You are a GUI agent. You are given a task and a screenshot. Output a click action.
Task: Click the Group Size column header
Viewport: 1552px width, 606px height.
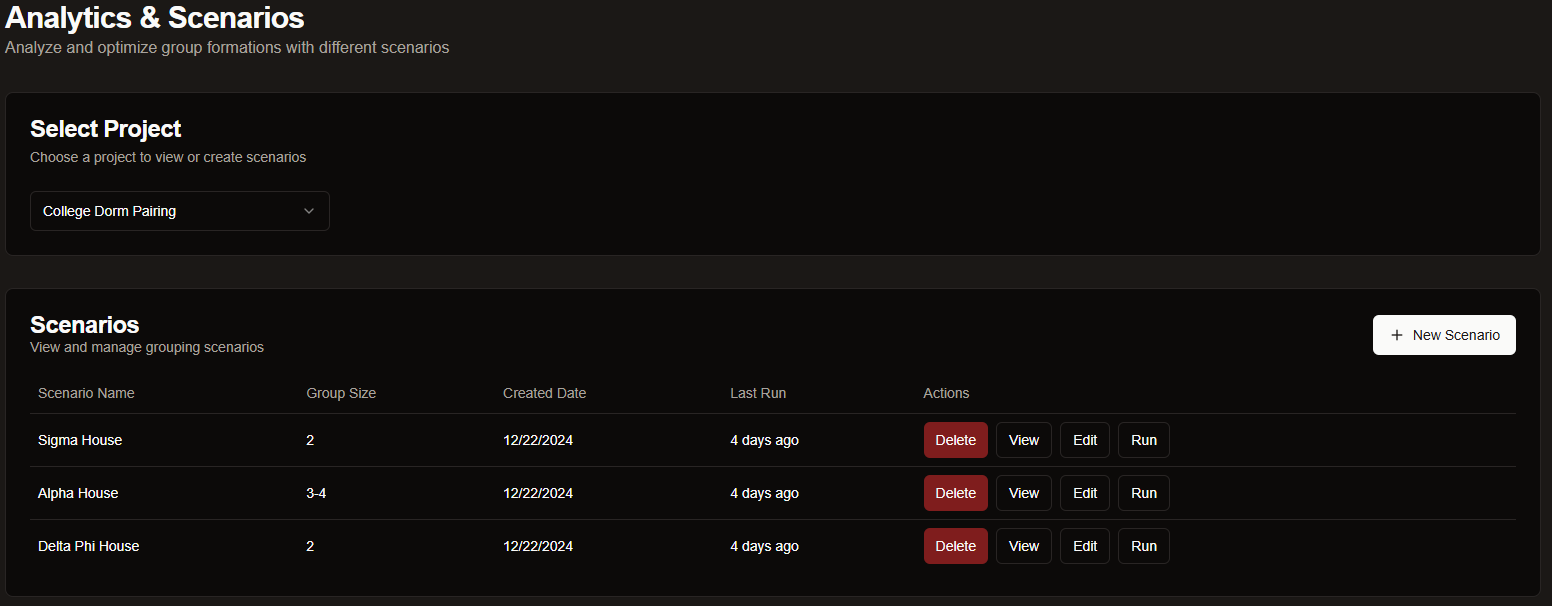point(341,393)
